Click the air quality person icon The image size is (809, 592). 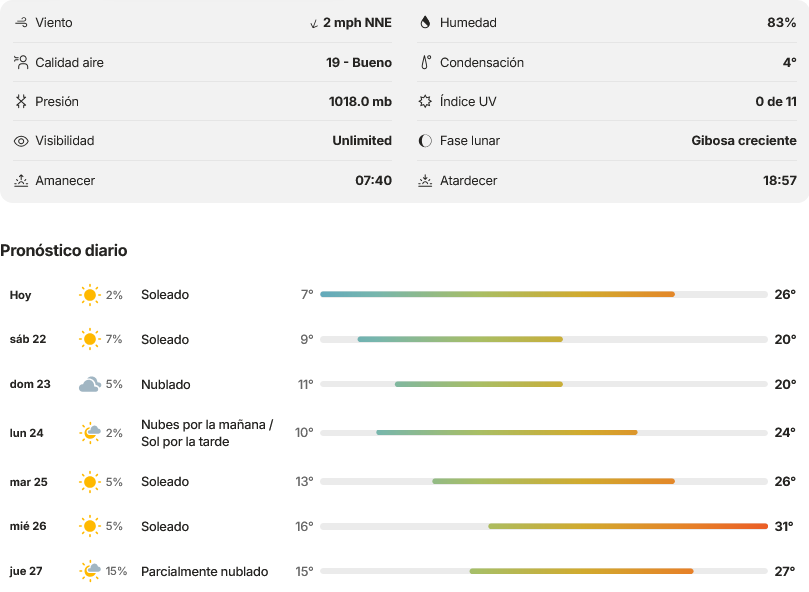21,62
